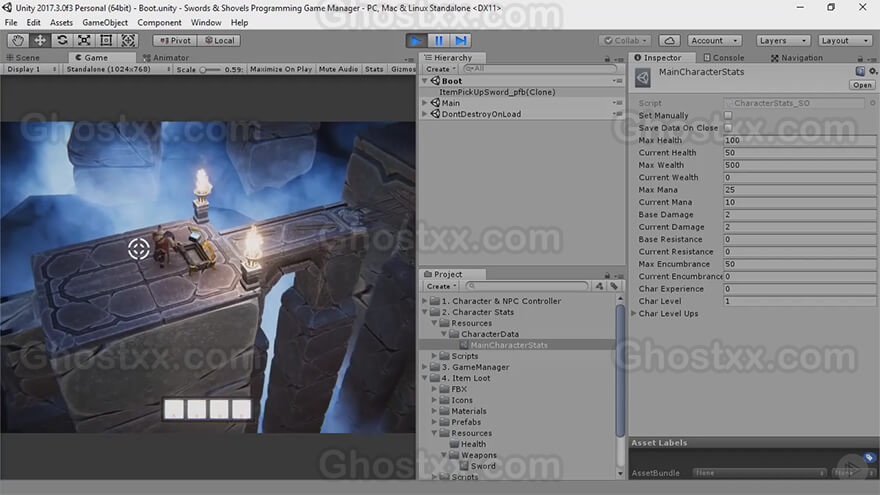Click the Health folder icon in Project
Screen dimensions: 880x495
pyautogui.click(x=455, y=444)
